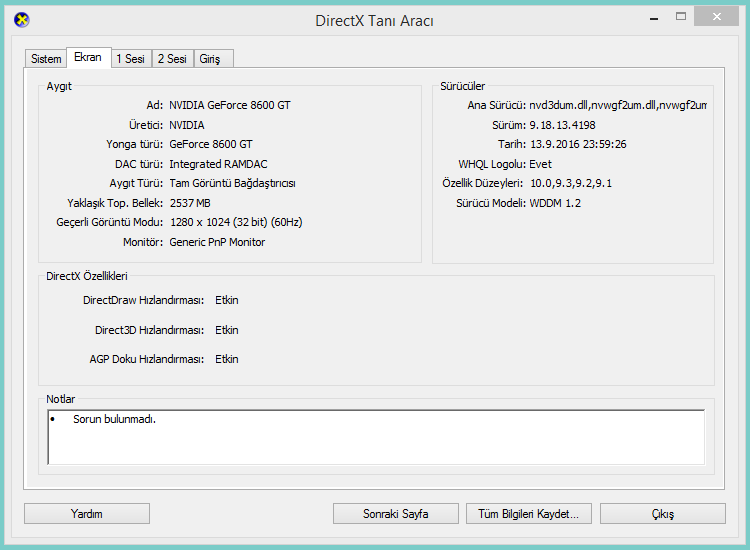Click the Yonga türü value GeForce 8600 GT
Screen dimensions: 750x550
click(x=210, y=144)
